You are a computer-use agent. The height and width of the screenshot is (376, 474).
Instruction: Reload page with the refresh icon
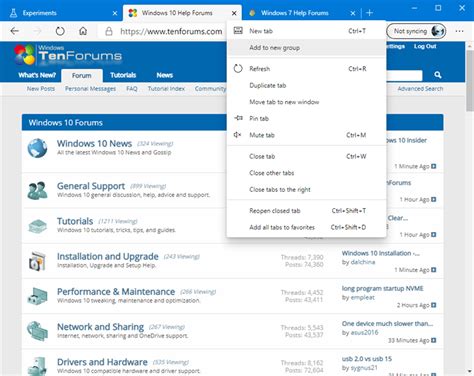60,31
